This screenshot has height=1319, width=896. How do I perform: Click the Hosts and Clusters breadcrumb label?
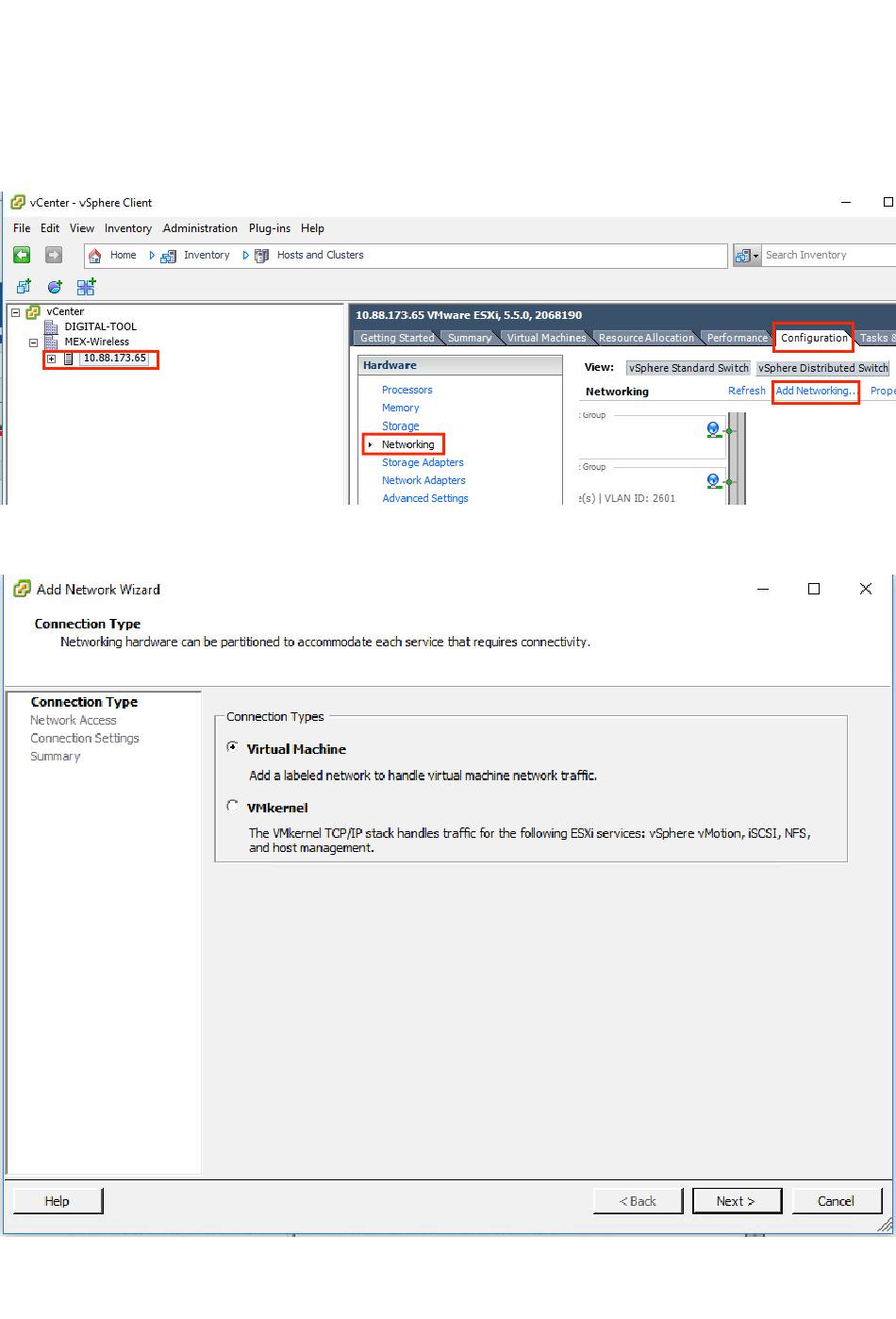pos(321,256)
